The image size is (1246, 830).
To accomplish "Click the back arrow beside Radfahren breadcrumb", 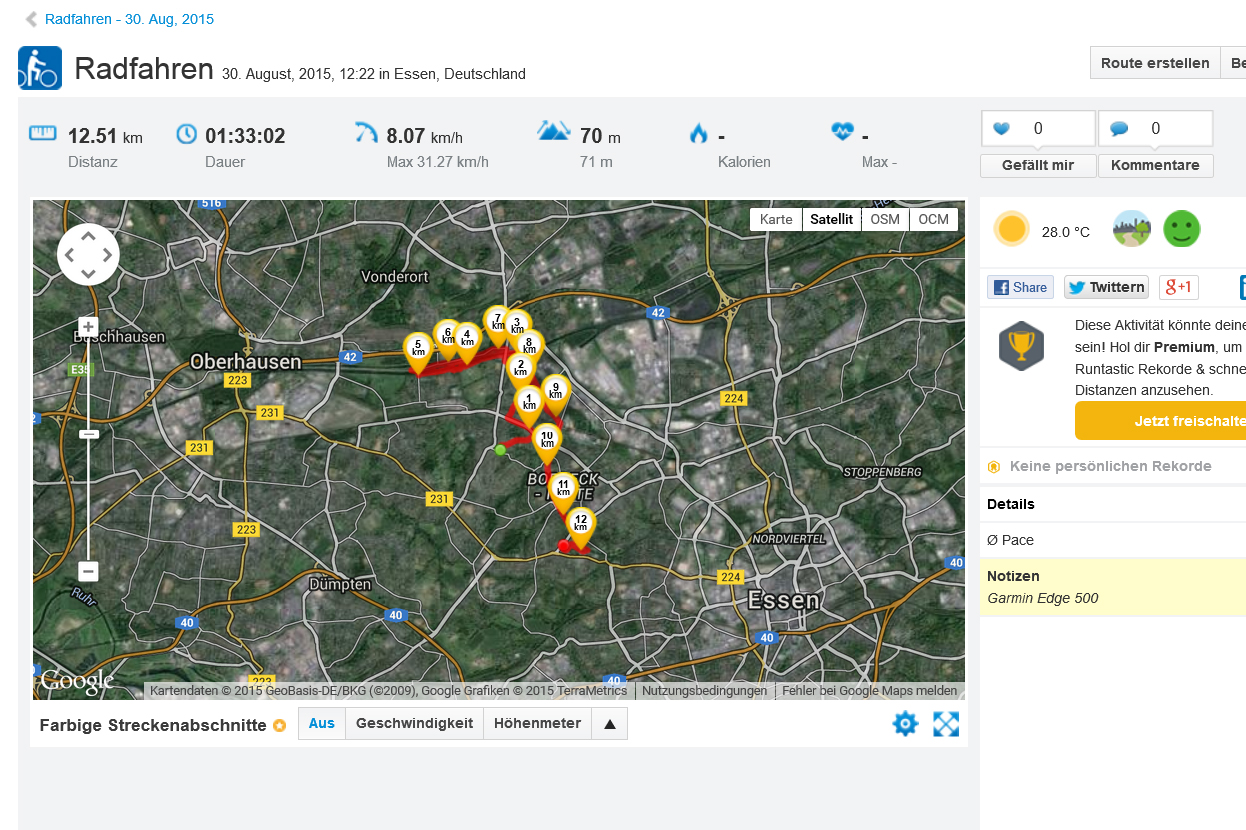I will [x=31, y=19].
